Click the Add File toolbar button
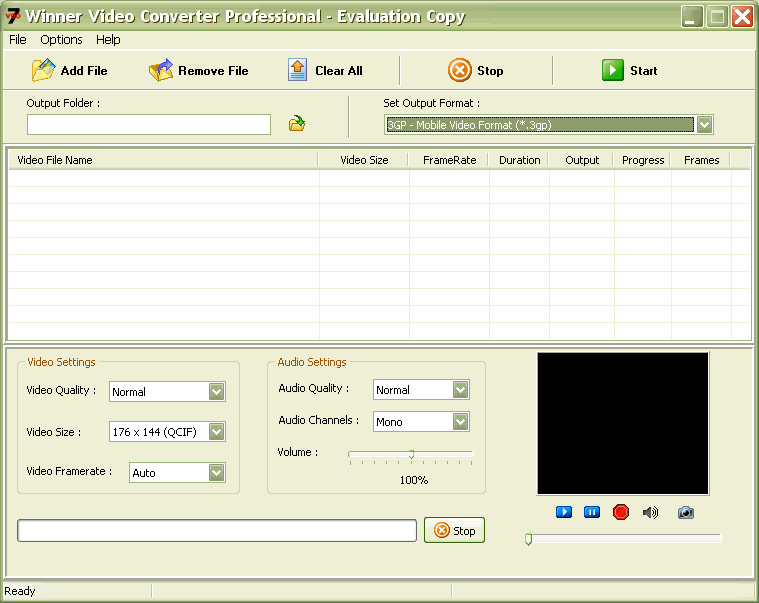The image size is (759, 603). click(x=70, y=71)
